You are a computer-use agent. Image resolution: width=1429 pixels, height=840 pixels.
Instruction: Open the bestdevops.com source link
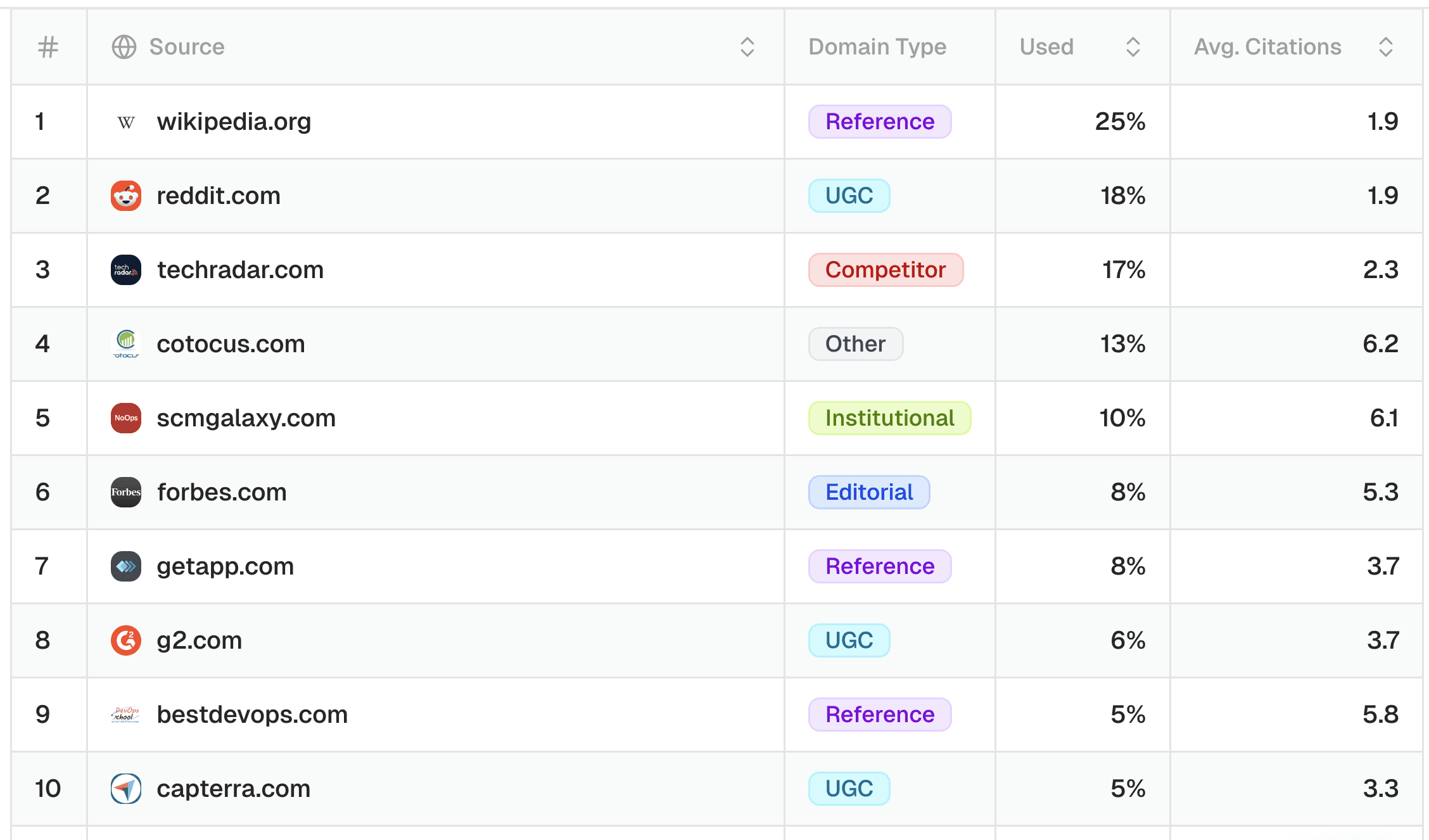(252, 715)
